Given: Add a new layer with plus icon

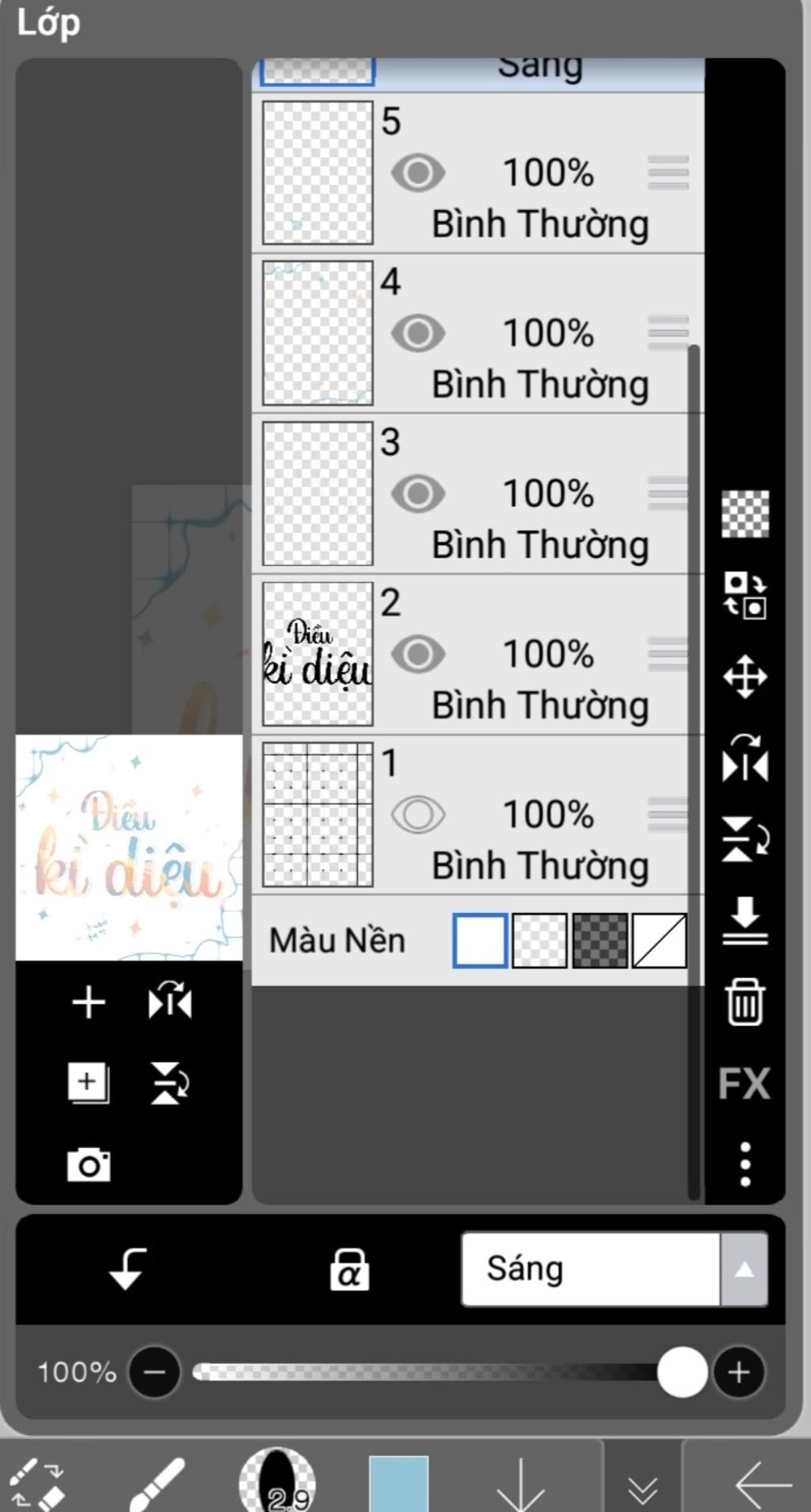Looking at the screenshot, I should [89, 1002].
